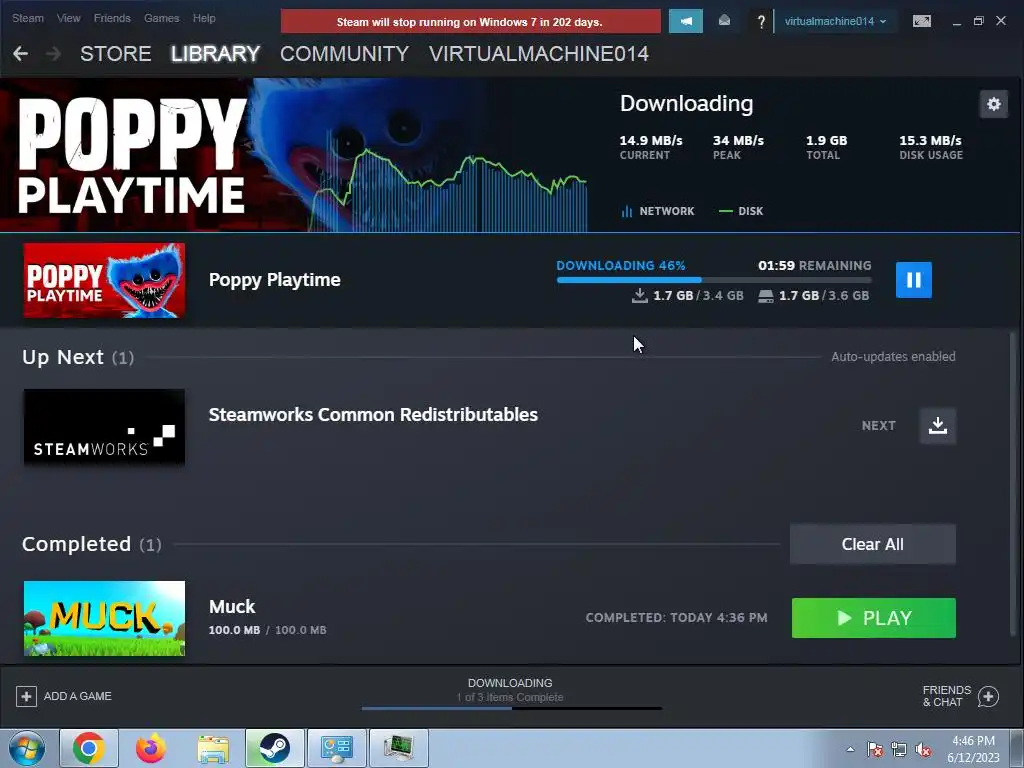Screen dimensions: 1024x768
Task: Go forward with the right arrow
Action: tap(54, 54)
